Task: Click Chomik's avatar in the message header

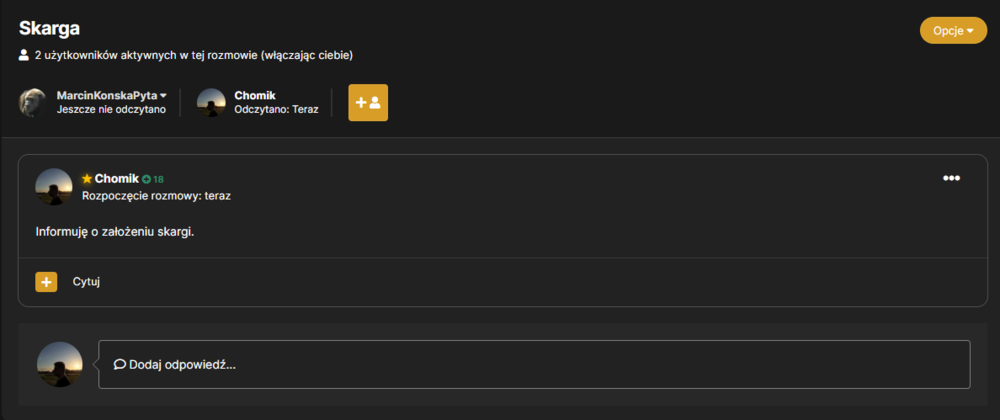Action: (x=54, y=187)
